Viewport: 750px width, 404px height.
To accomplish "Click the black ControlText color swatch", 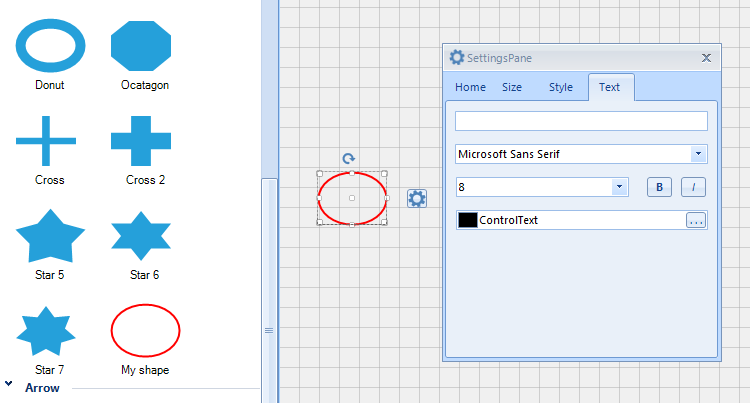I will pos(468,220).
